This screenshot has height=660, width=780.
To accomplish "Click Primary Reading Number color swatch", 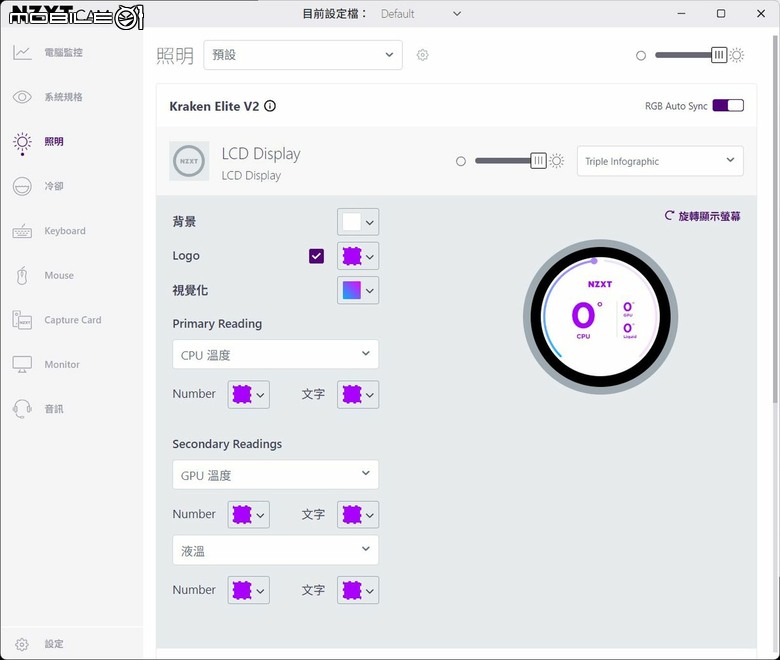I will [x=242, y=395].
